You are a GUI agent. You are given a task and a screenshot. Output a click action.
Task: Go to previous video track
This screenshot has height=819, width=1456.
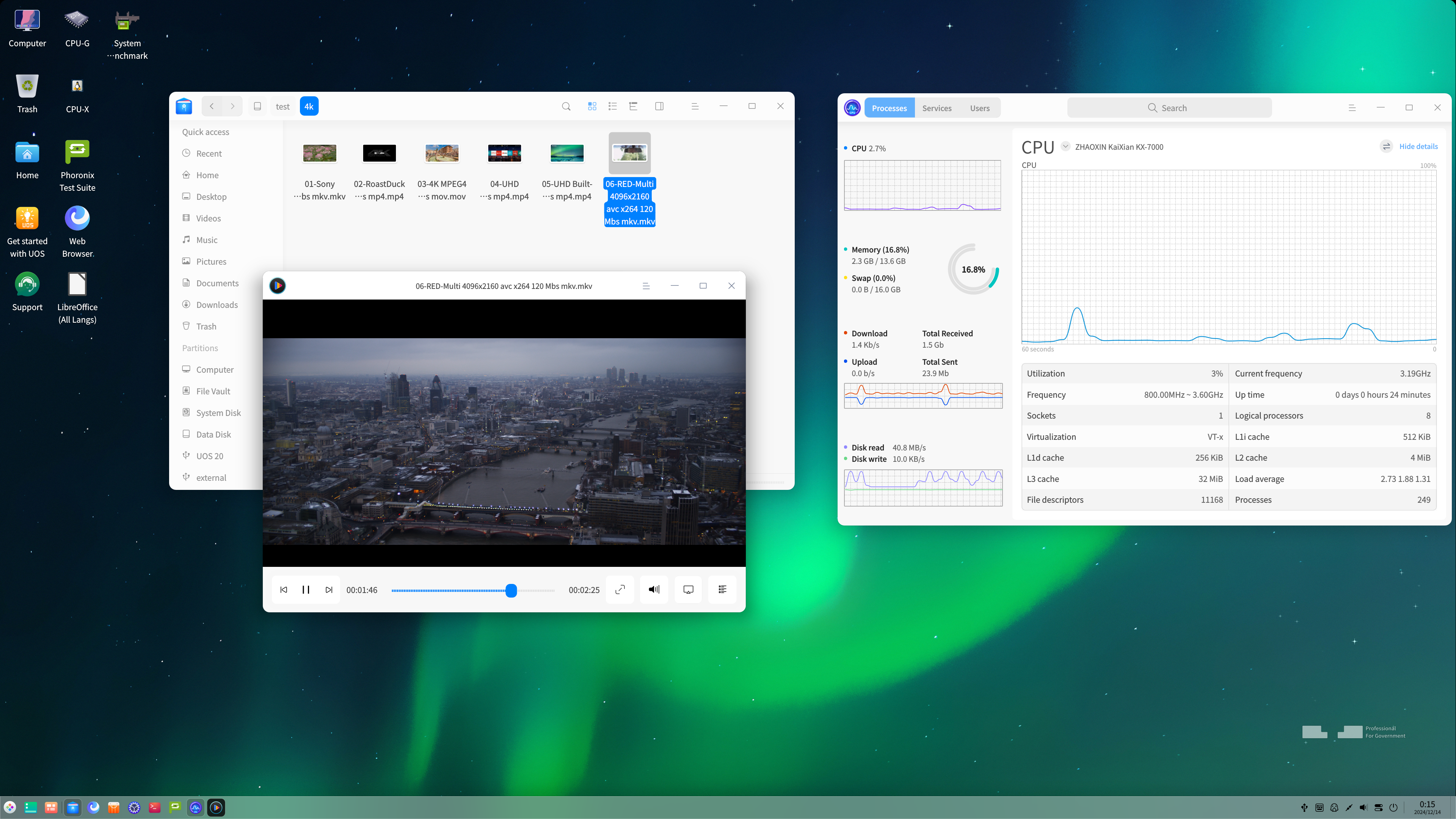point(284,590)
